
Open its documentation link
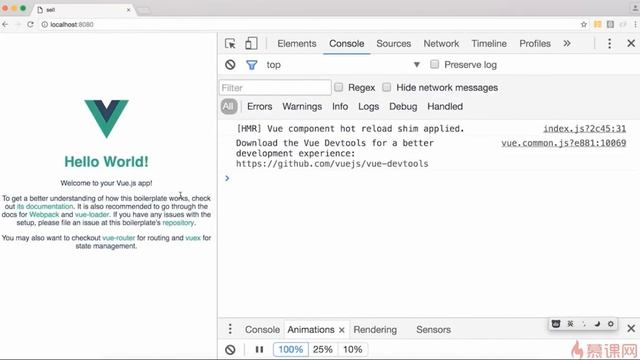click(45, 207)
